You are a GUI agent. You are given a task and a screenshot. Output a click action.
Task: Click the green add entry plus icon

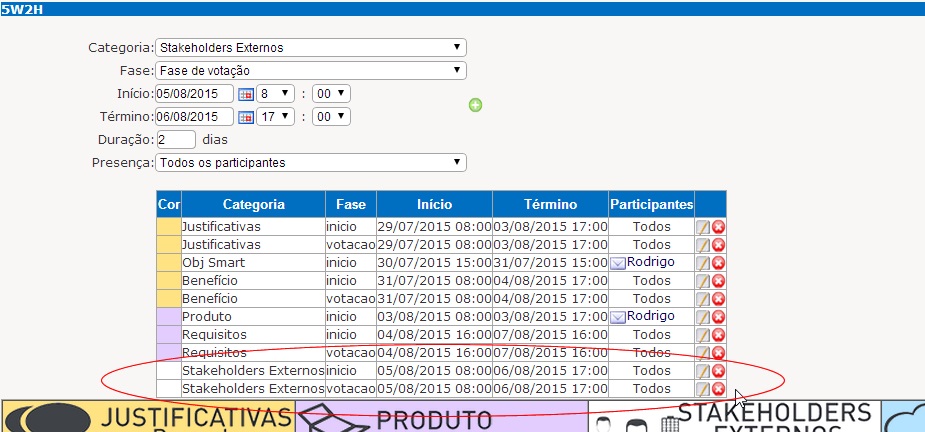(476, 105)
